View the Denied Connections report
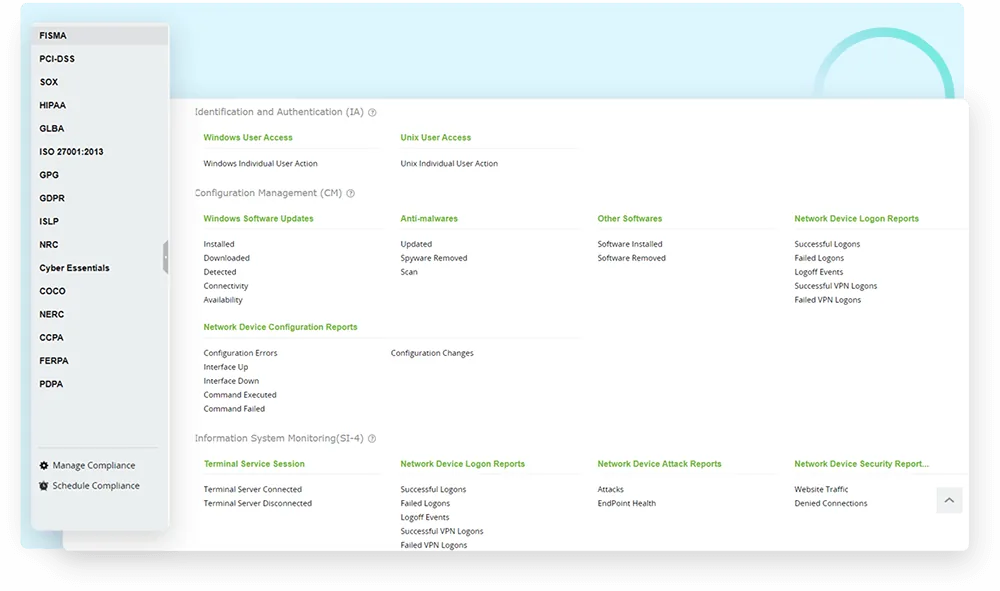1000x591 pixels. pos(830,504)
